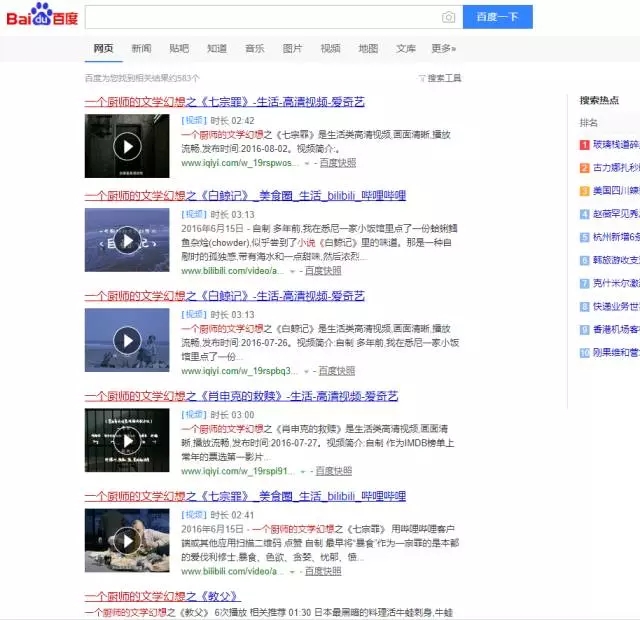Switch to the 知道 tab
The image size is (640, 620).
tap(217, 49)
